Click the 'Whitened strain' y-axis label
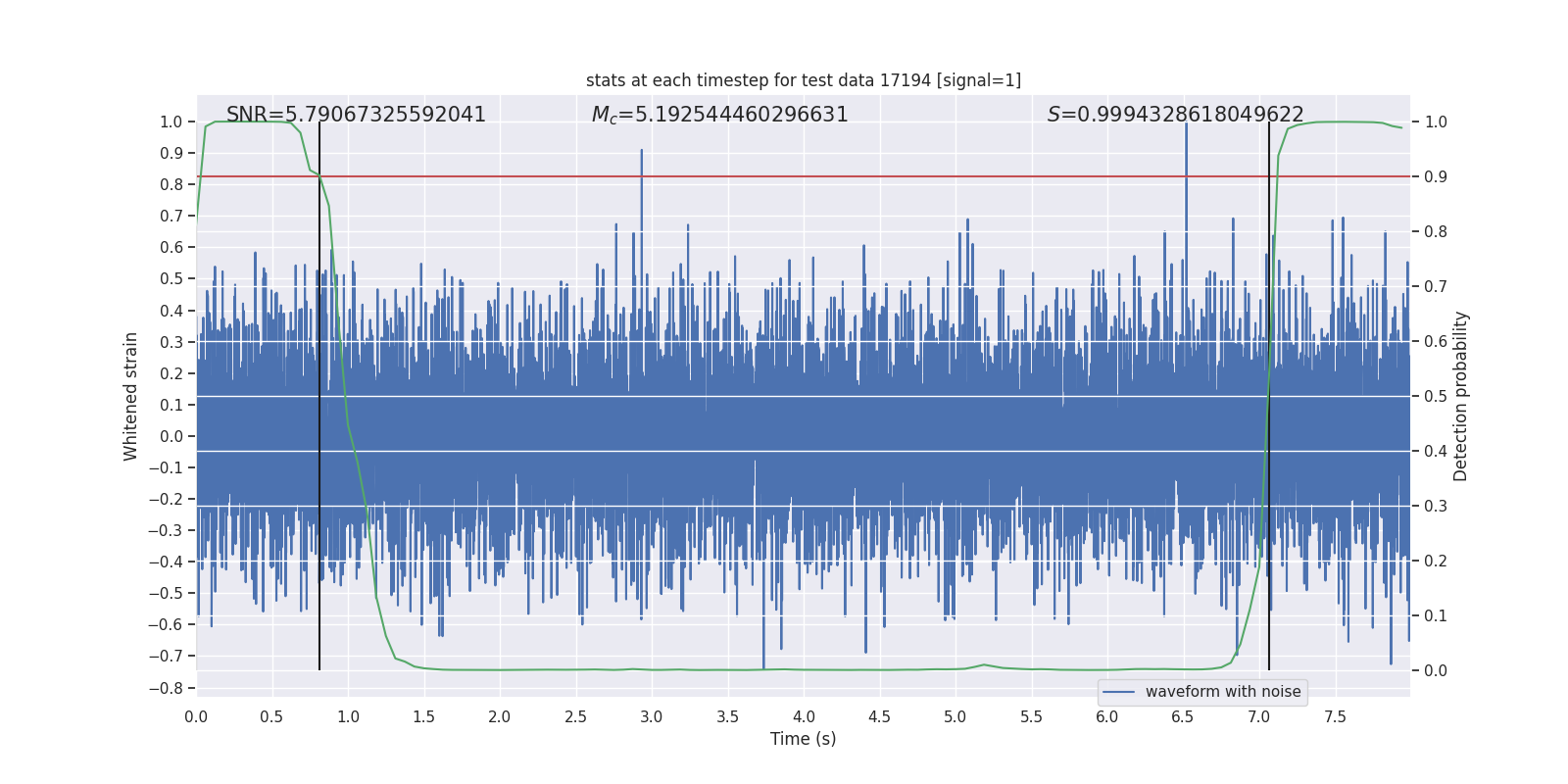 130,396
